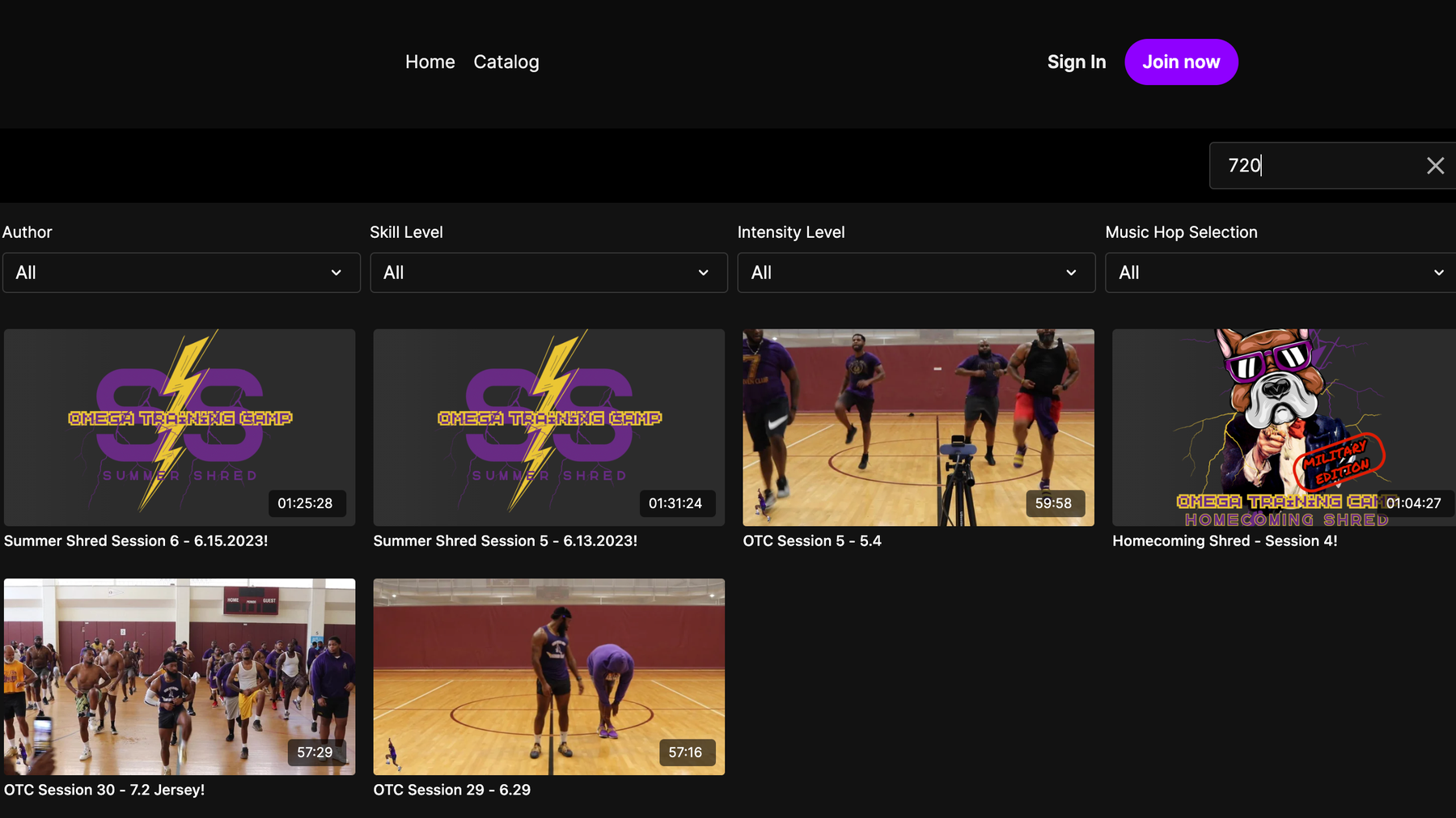
Task: Click the title Summer Shred Session 6 - 6.15.2023!
Action: point(136,541)
